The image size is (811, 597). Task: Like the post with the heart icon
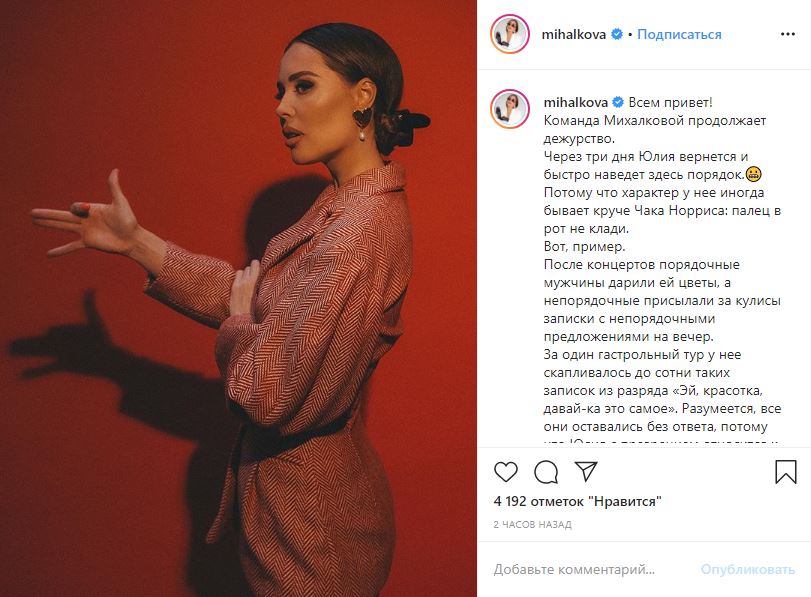tap(506, 472)
